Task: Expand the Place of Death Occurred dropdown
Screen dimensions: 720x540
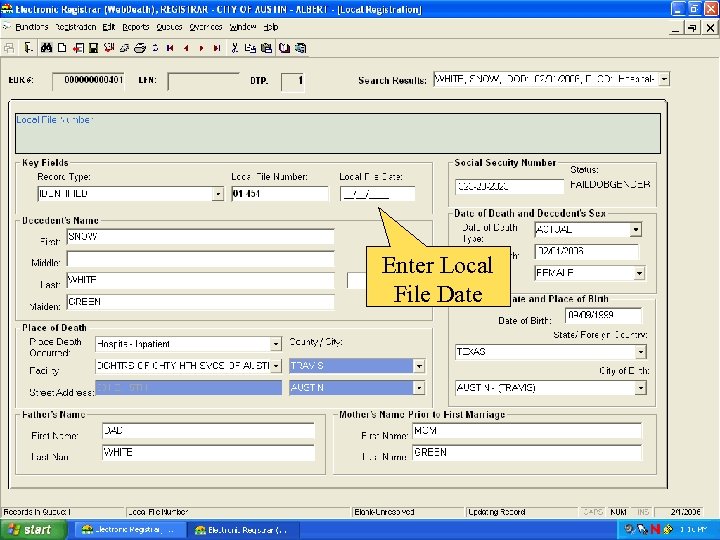Action: (x=276, y=344)
